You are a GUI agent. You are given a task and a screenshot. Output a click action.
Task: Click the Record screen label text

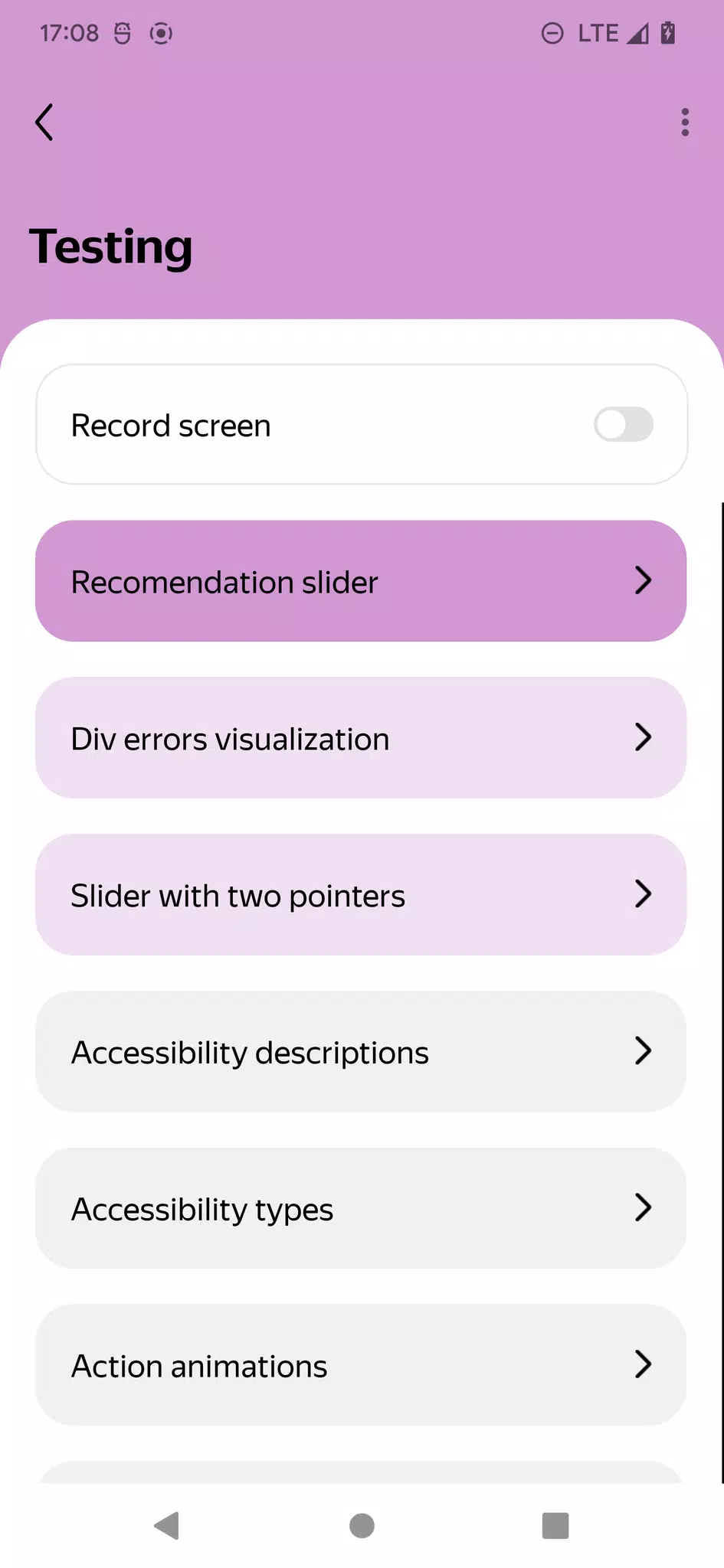pyautogui.click(x=171, y=426)
